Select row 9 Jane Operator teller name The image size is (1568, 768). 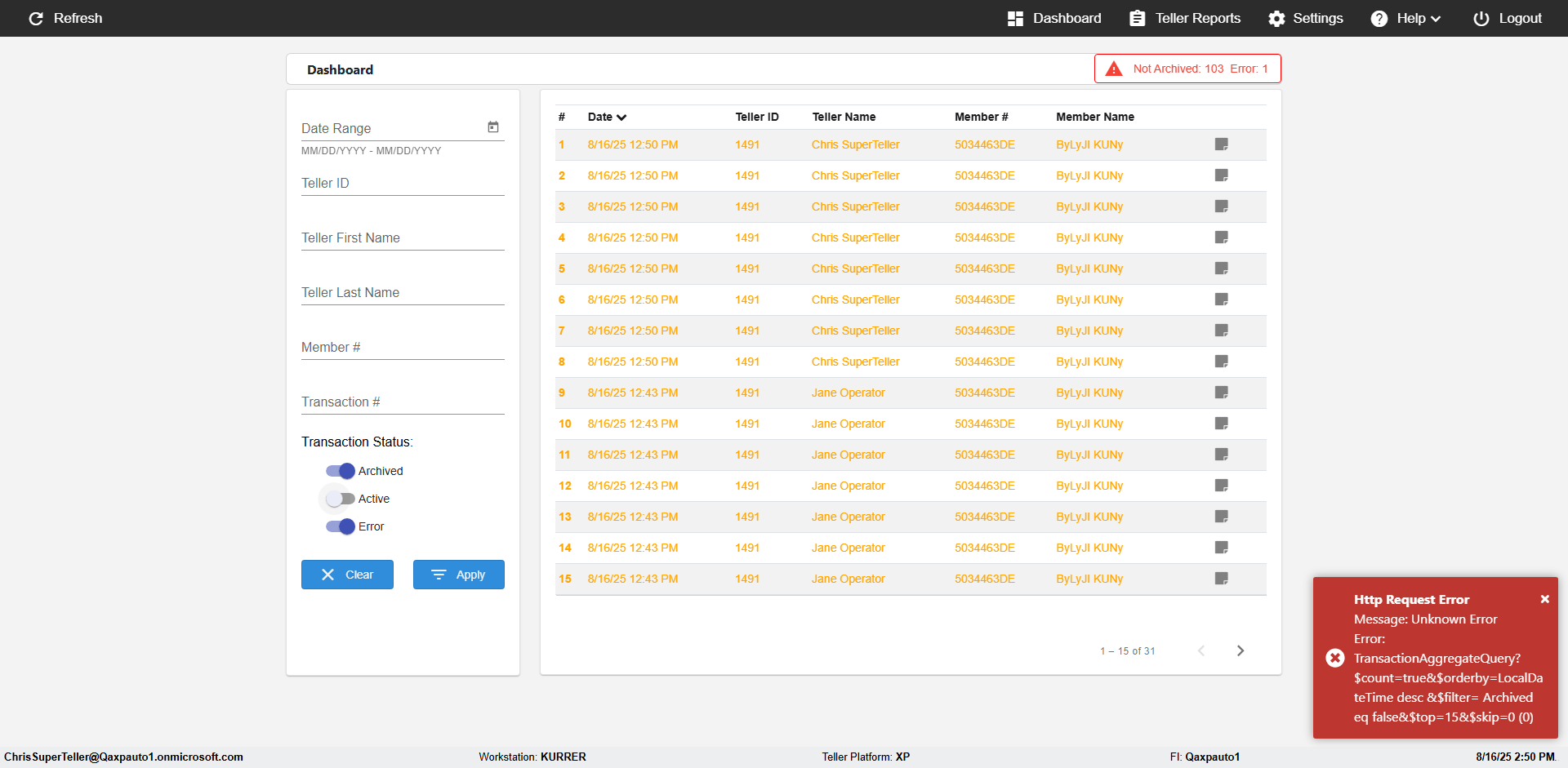[x=849, y=393]
